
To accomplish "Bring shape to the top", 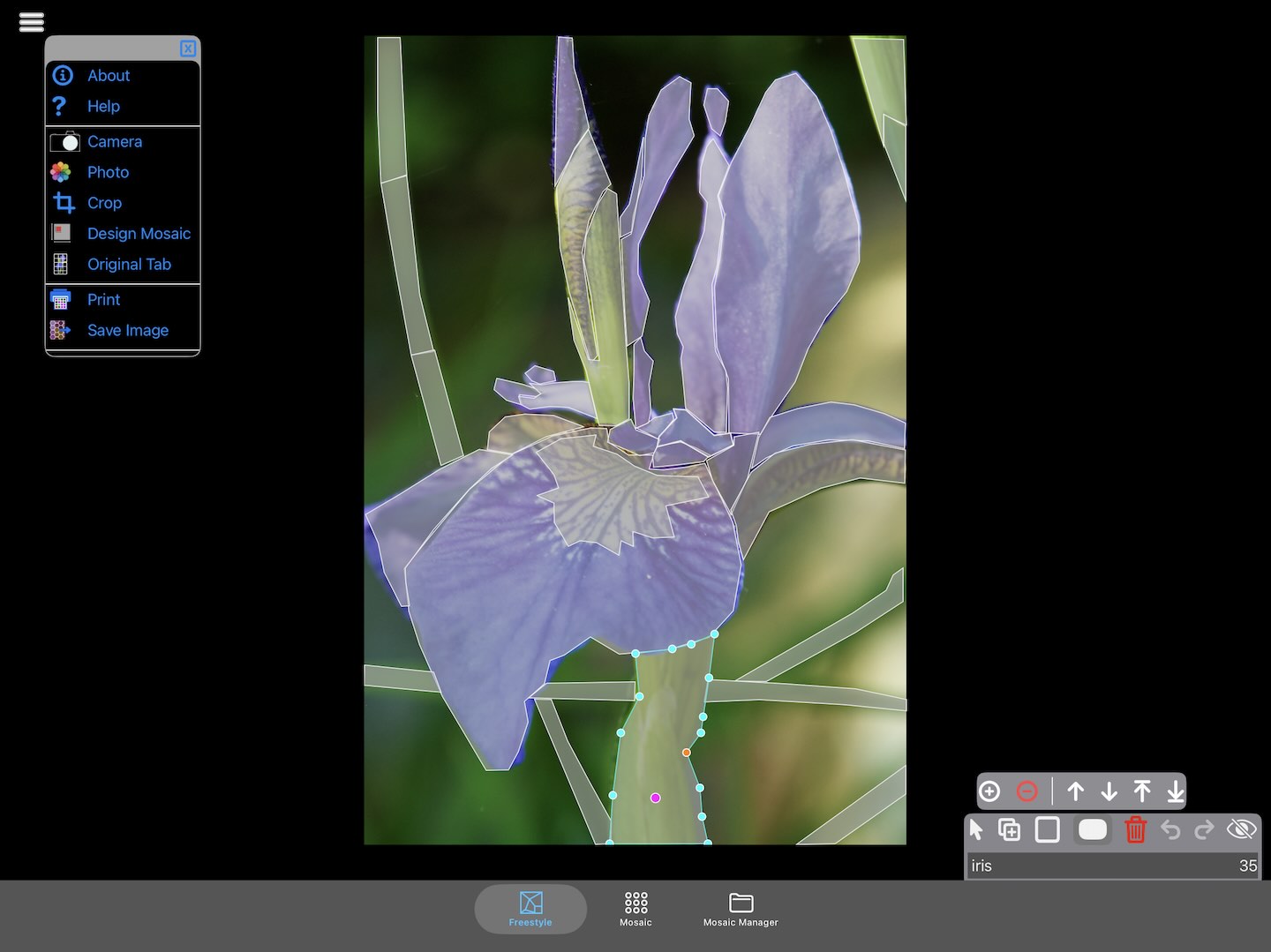I will tap(1142, 791).
